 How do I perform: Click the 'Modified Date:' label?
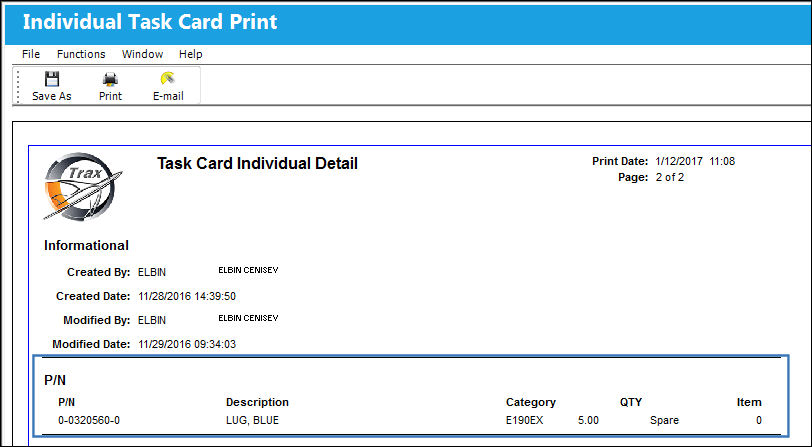[91, 344]
